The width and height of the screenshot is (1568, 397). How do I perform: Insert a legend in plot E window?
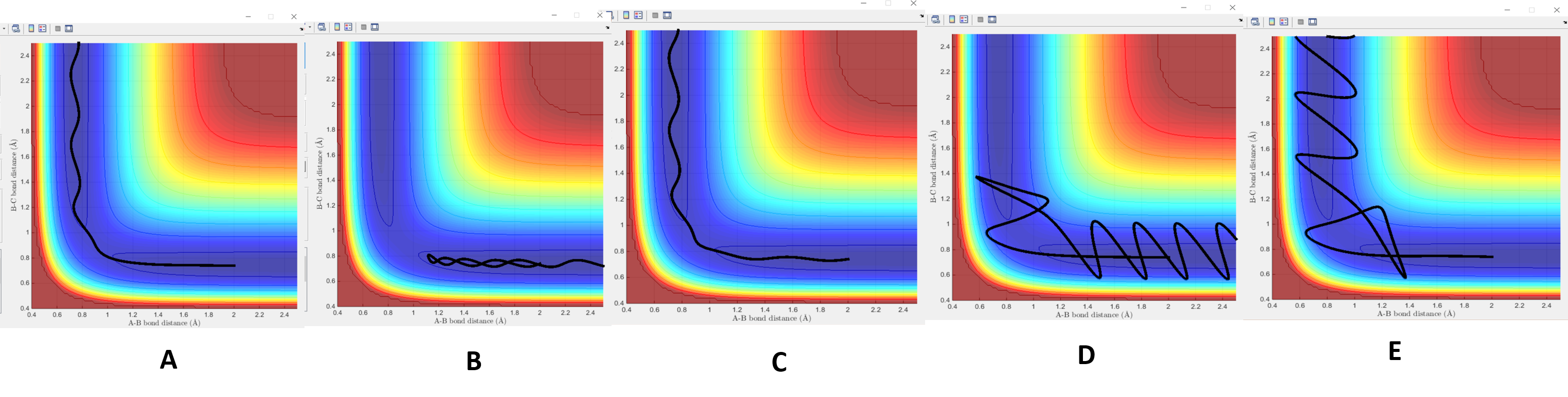tap(1284, 22)
